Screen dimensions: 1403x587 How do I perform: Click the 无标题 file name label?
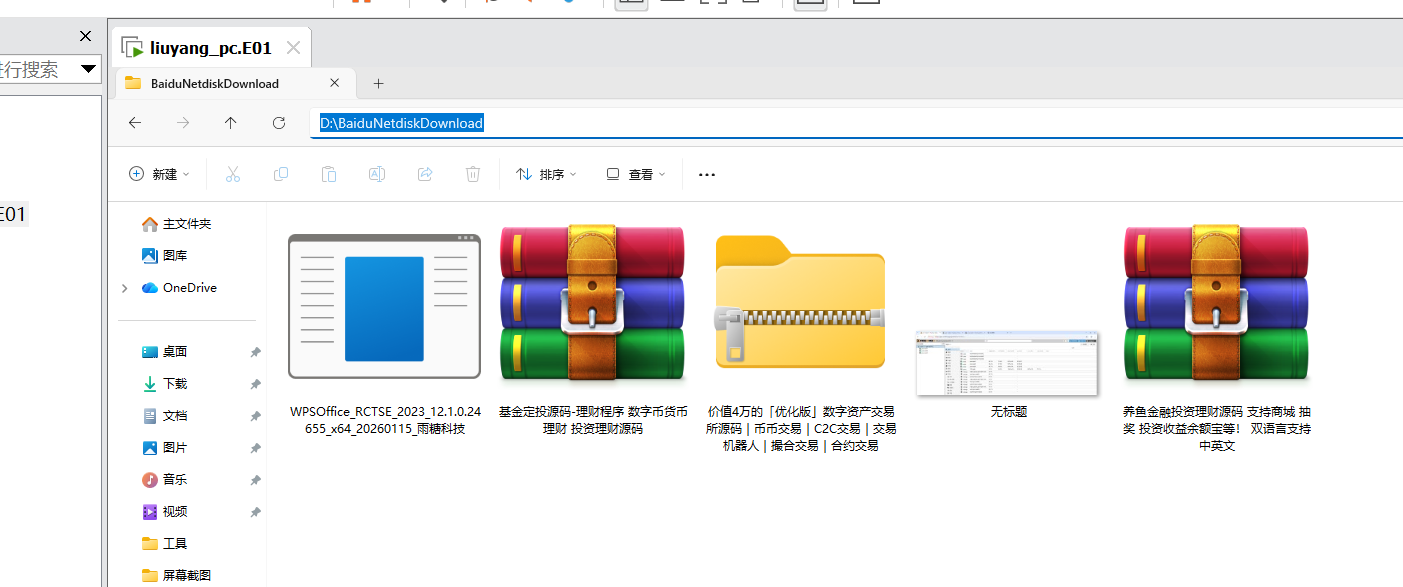pos(1008,412)
